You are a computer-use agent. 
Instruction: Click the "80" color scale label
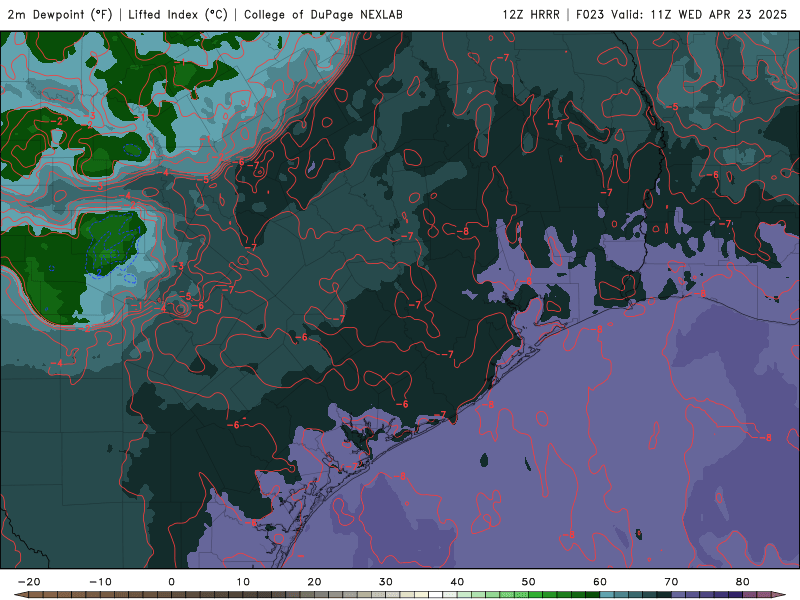pos(742,582)
